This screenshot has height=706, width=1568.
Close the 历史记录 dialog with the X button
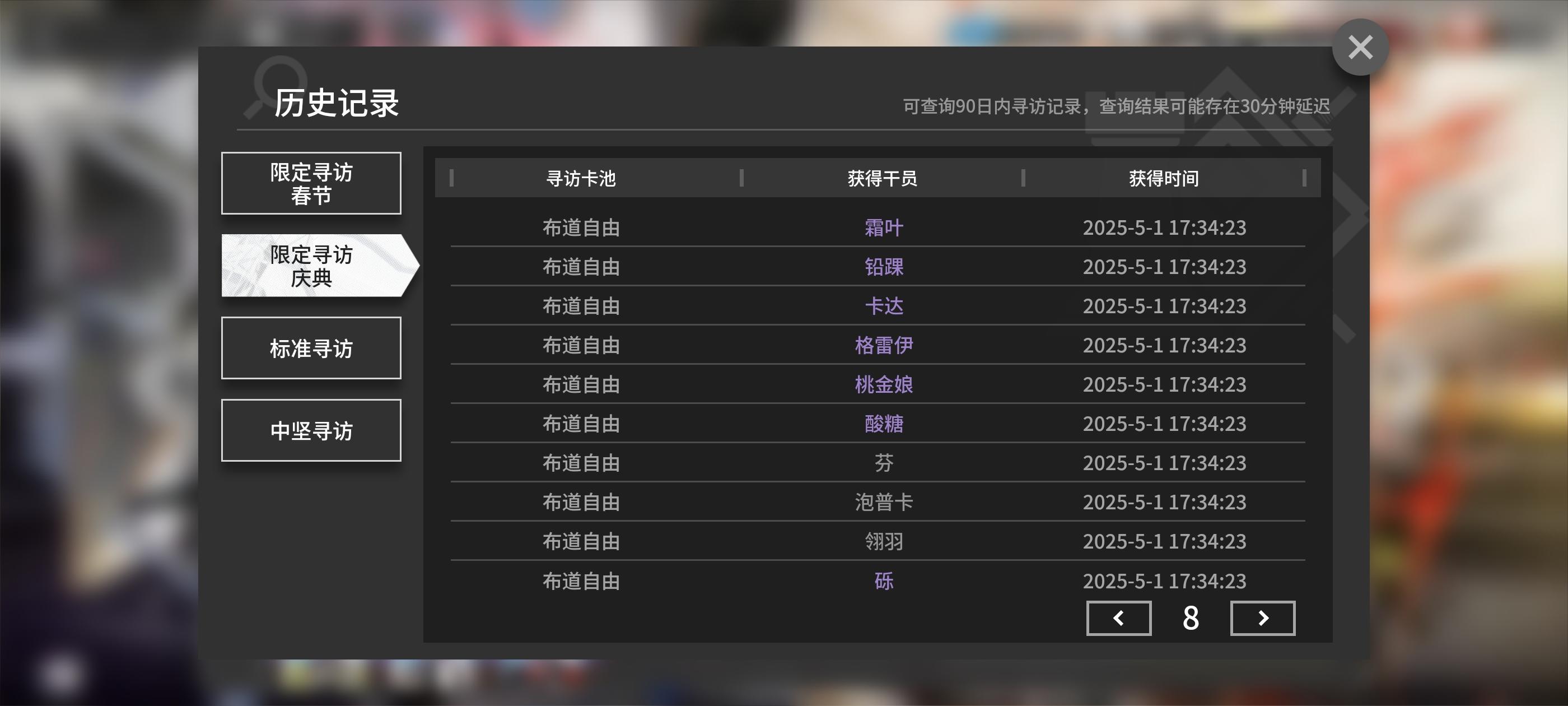[x=1360, y=47]
